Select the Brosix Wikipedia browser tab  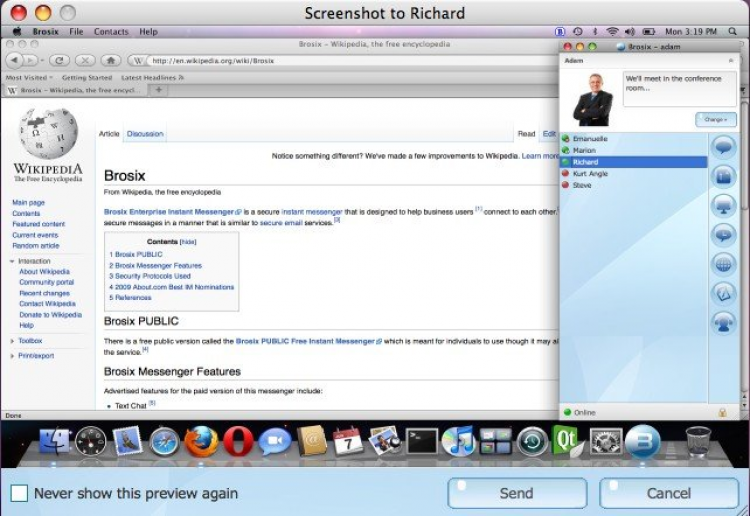(75, 90)
